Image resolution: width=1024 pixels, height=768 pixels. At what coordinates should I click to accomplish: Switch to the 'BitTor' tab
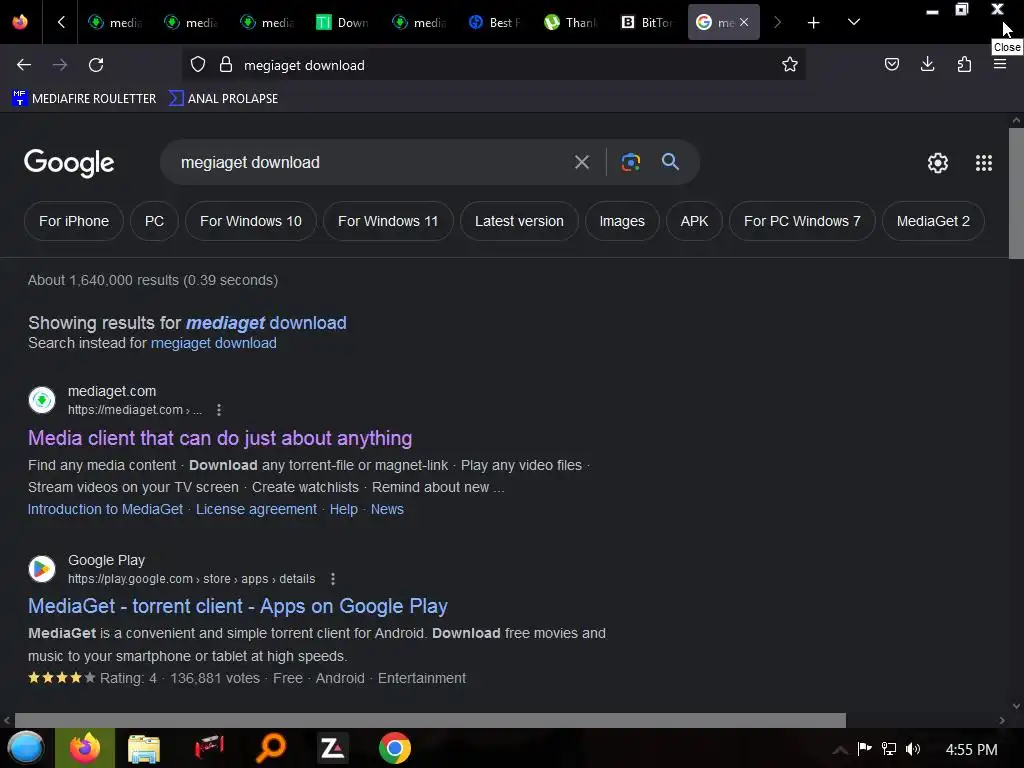tap(646, 22)
